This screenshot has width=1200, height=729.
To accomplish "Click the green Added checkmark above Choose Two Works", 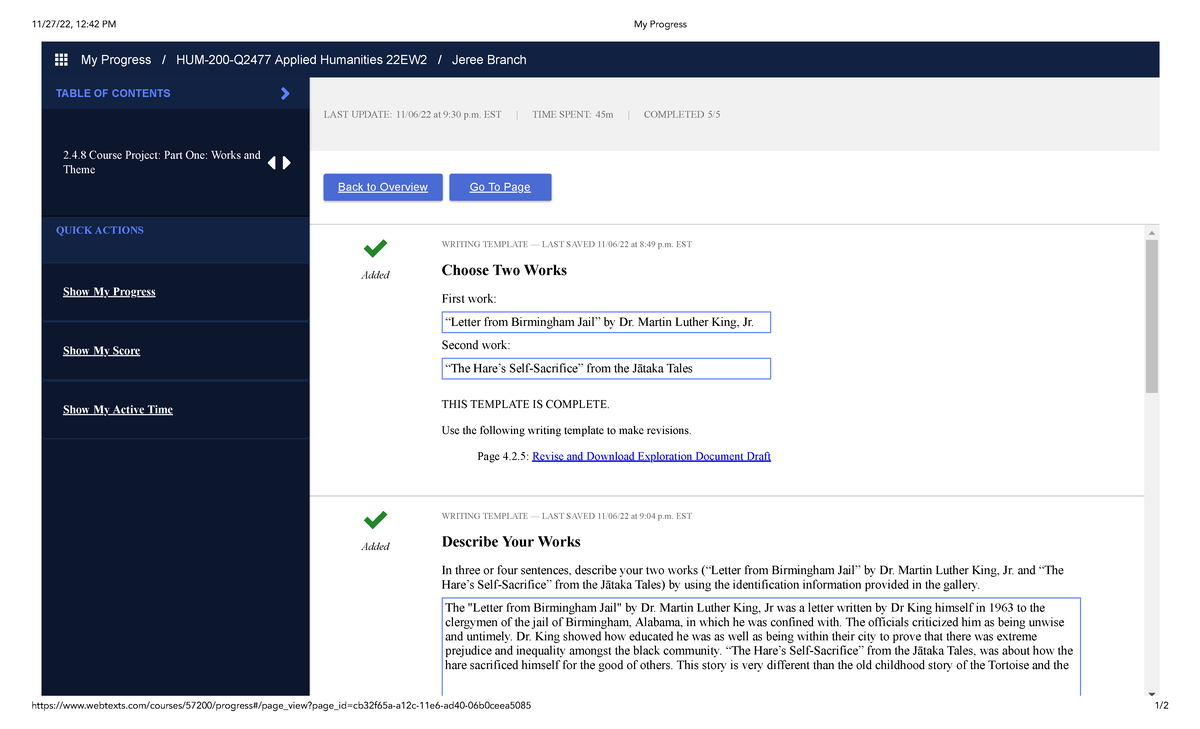I will tap(375, 248).
